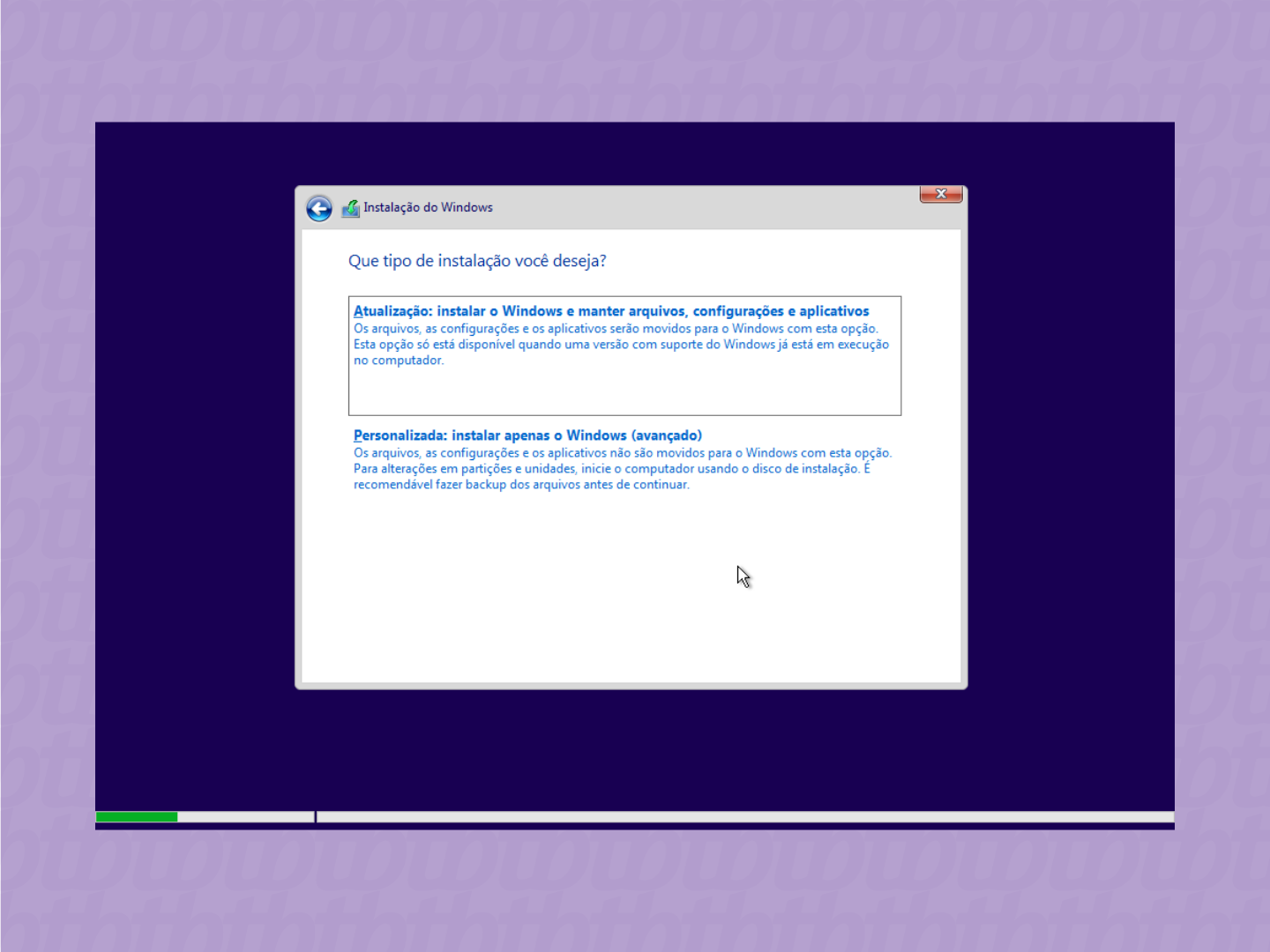Click the description text under Personalizada option
This screenshot has width=1270, height=952.
coord(623,469)
